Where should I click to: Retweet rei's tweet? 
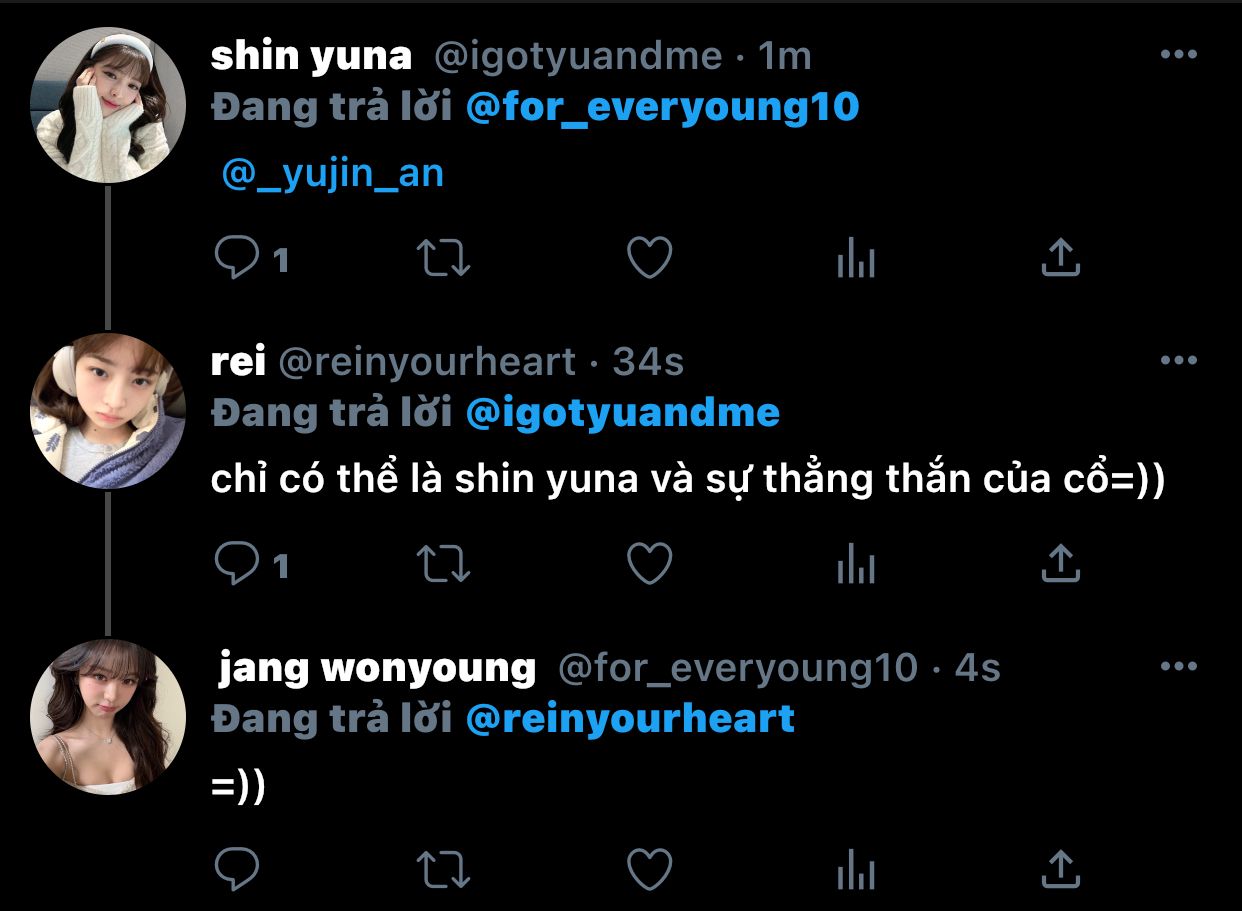point(443,564)
